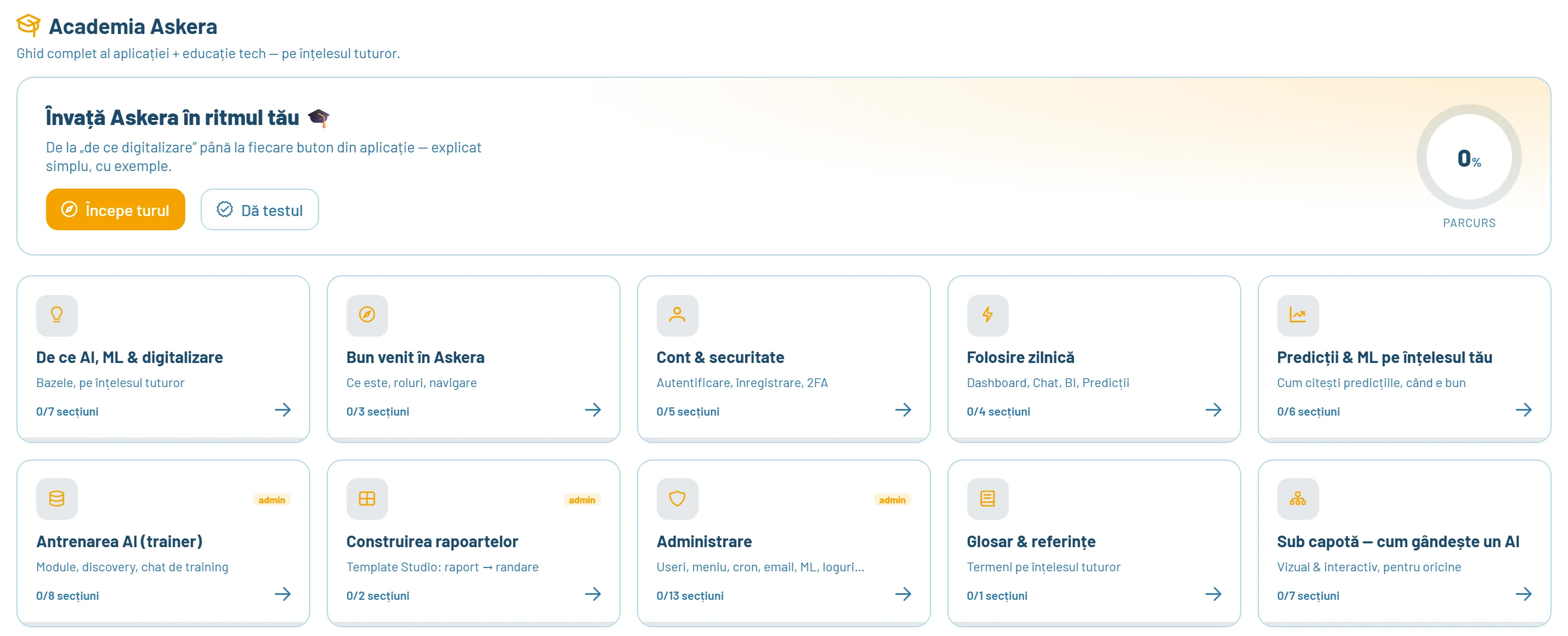This screenshot has height=636, width=1568.
Task: Open Cont & securitate via its arrow
Action: pyautogui.click(x=904, y=410)
